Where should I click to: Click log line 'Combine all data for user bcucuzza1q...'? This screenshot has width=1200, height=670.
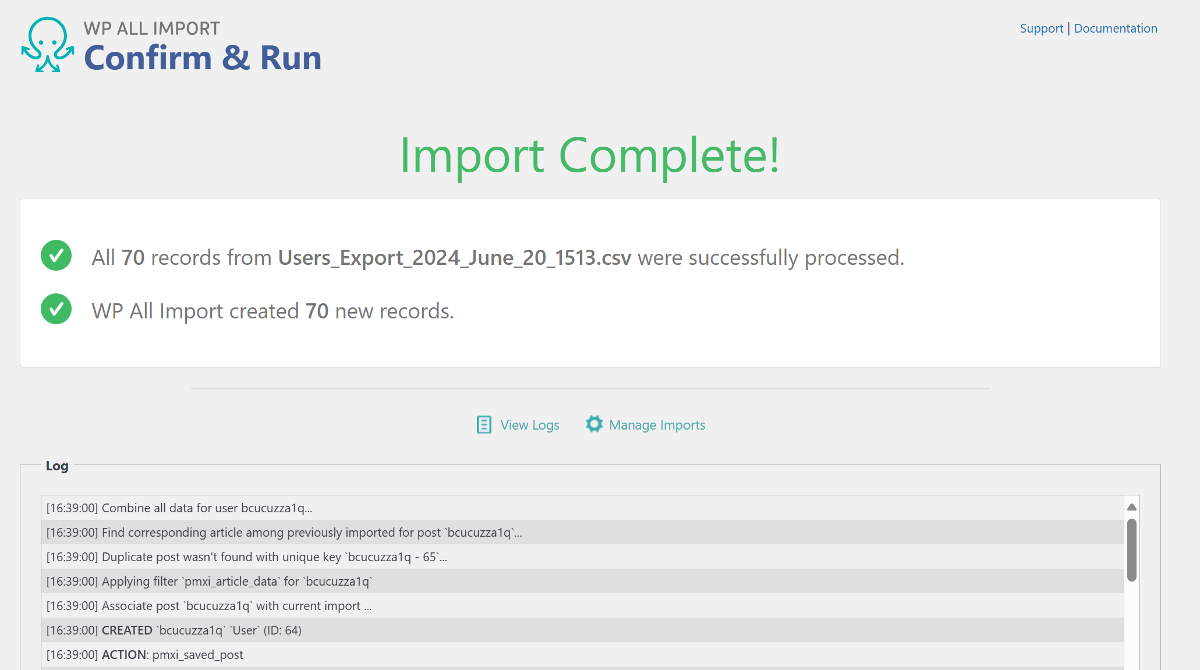point(582,508)
